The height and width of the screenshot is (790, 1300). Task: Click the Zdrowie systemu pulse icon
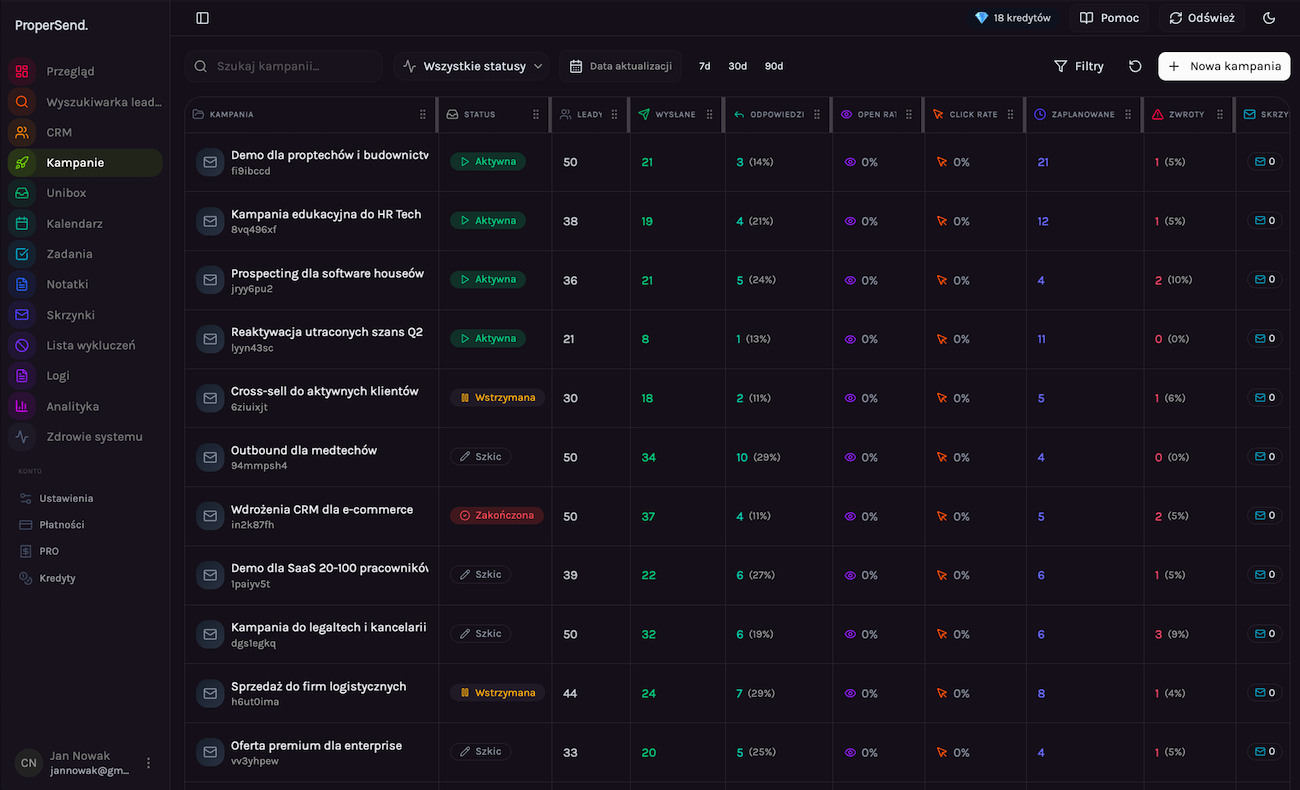pos(22,437)
